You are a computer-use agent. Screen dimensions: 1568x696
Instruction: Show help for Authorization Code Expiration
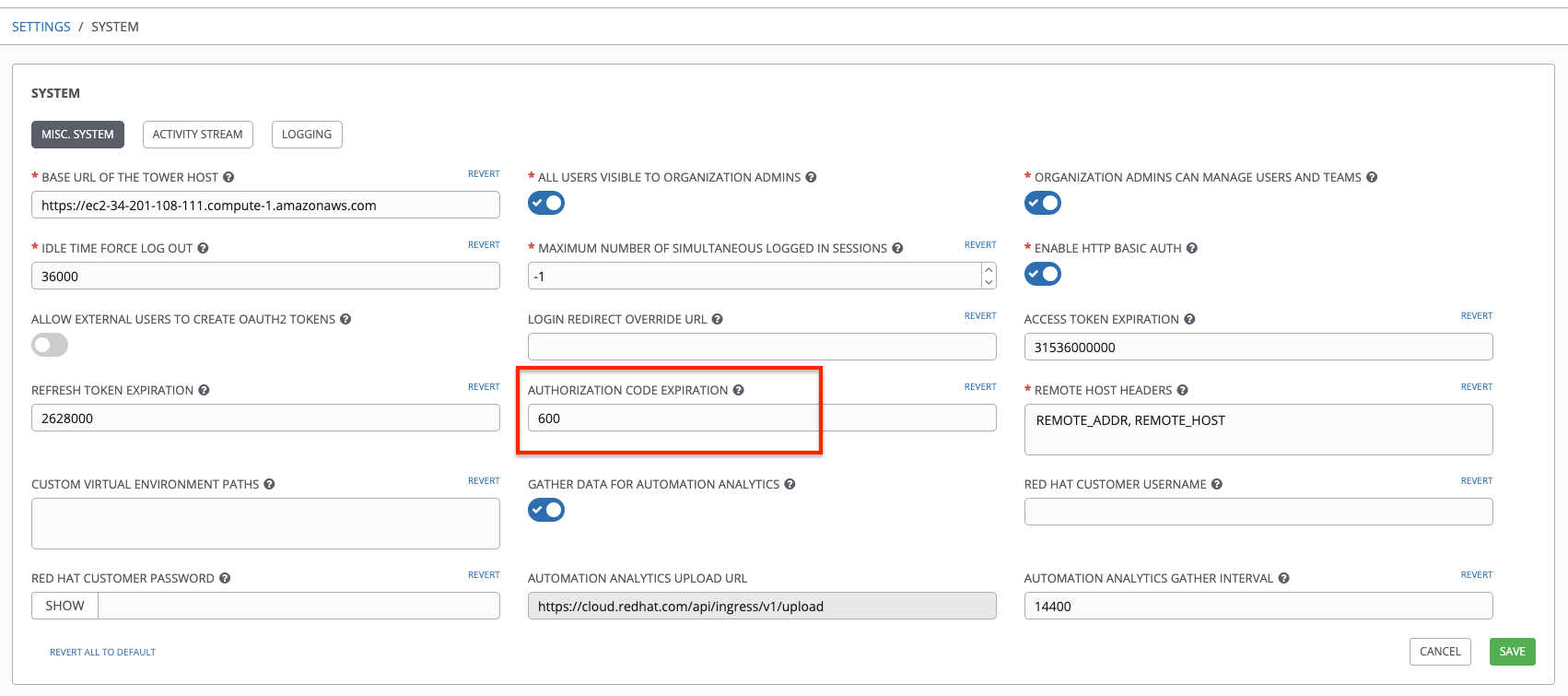(738, 390)
